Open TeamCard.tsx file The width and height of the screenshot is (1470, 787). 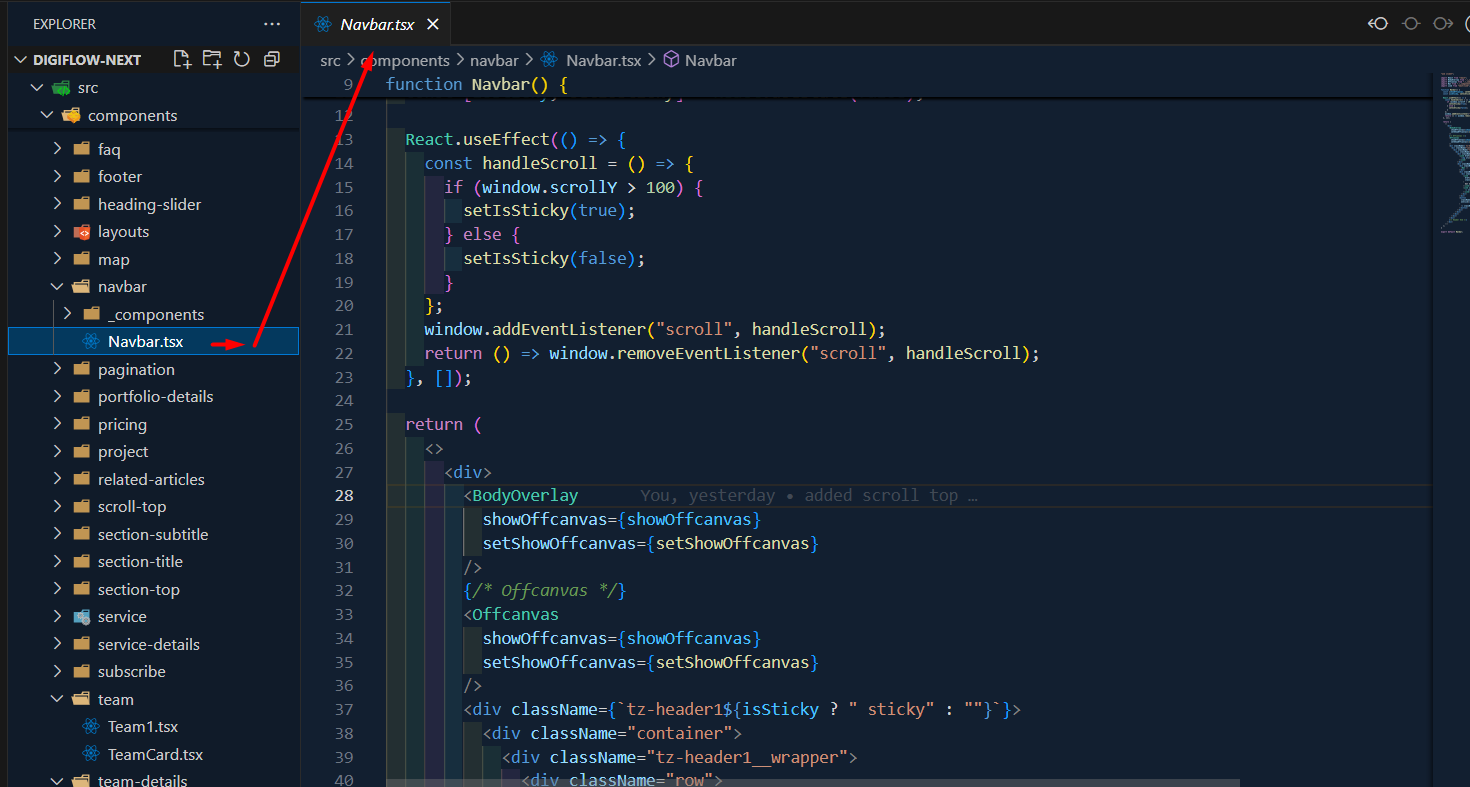(x=153, y=754)
